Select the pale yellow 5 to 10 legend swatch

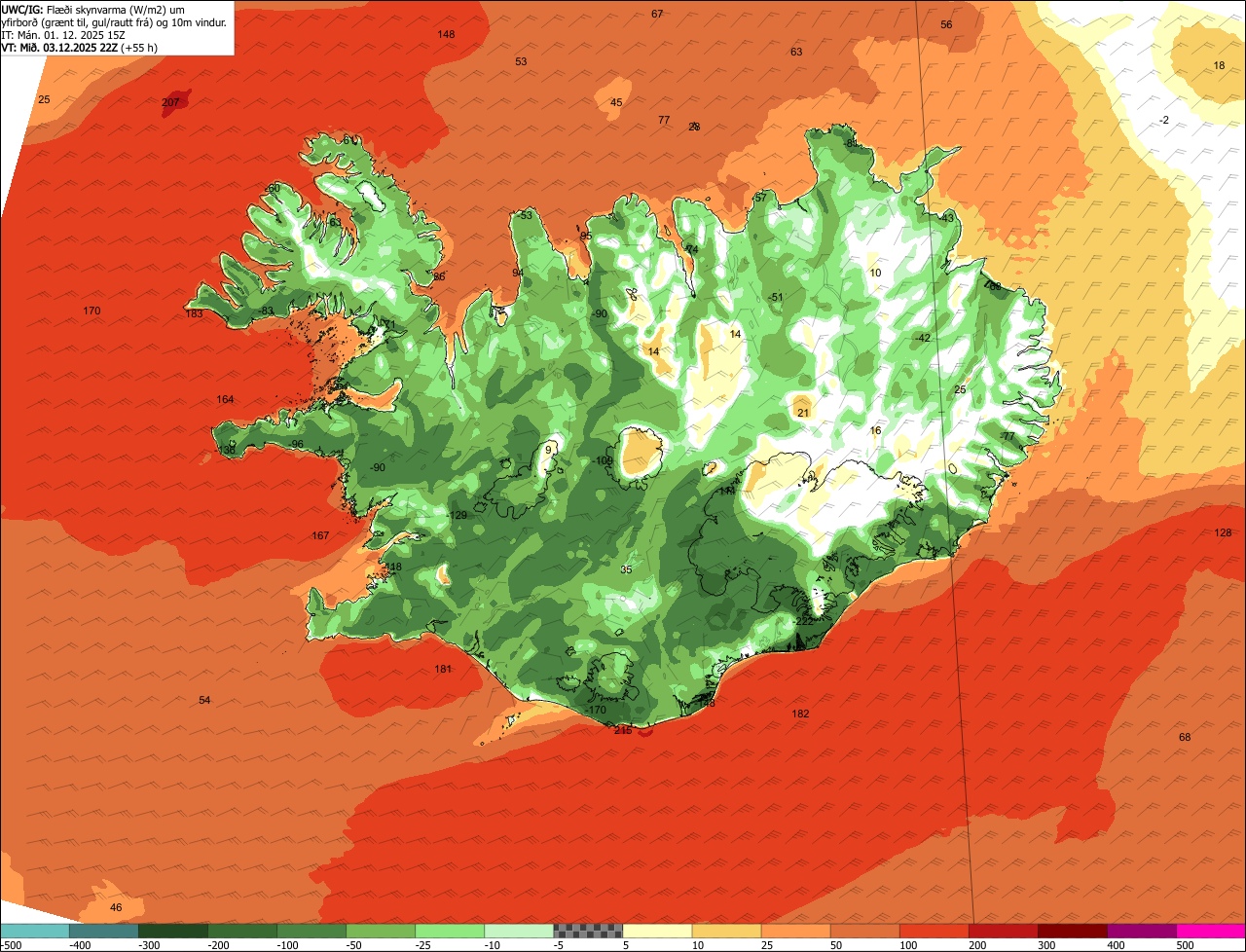click(656, 931)
